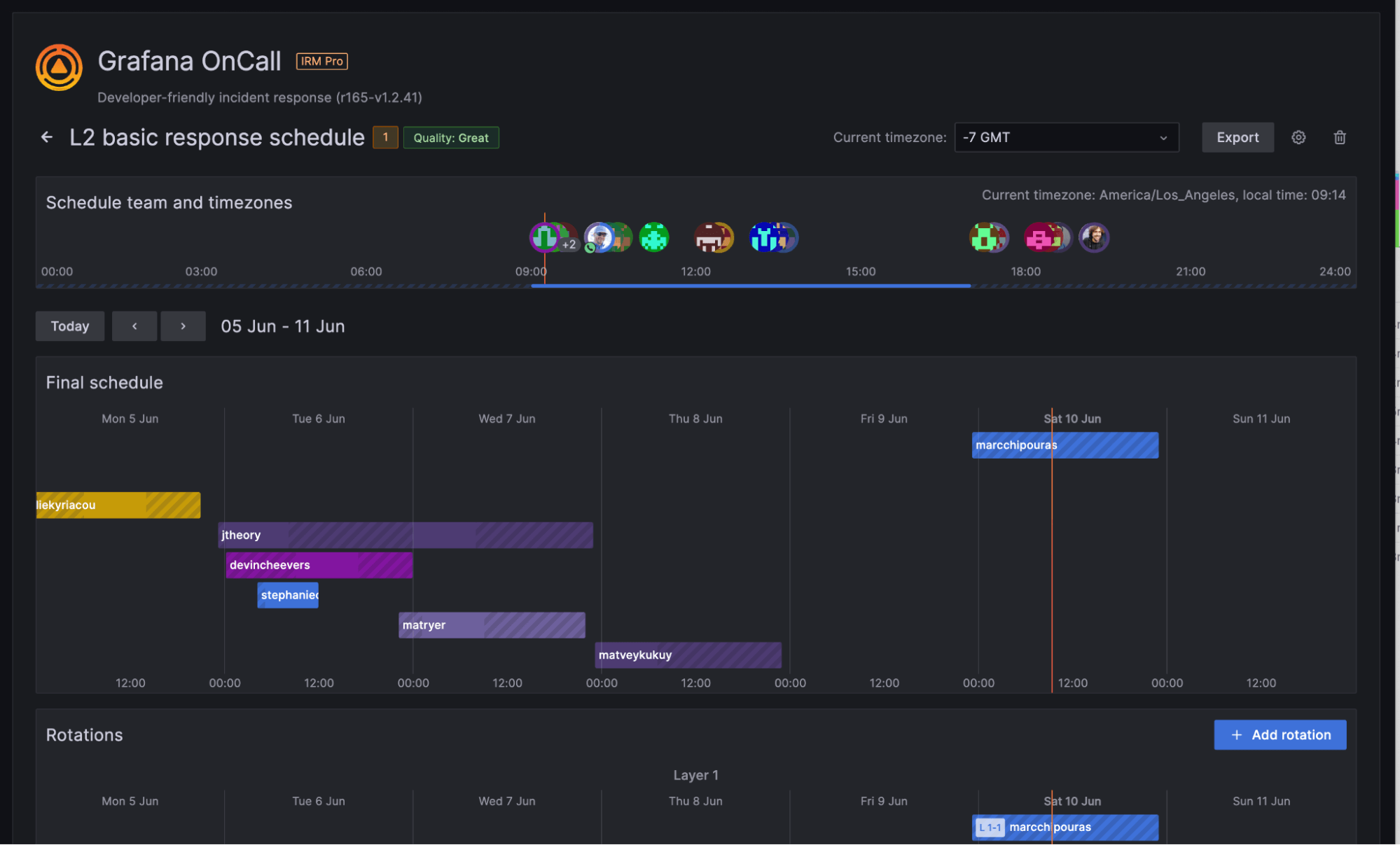Image resolution: width=1400 pixels, height=845 pixels.
Task: Click the next week chevron arrow
Action: coord(183,326)
